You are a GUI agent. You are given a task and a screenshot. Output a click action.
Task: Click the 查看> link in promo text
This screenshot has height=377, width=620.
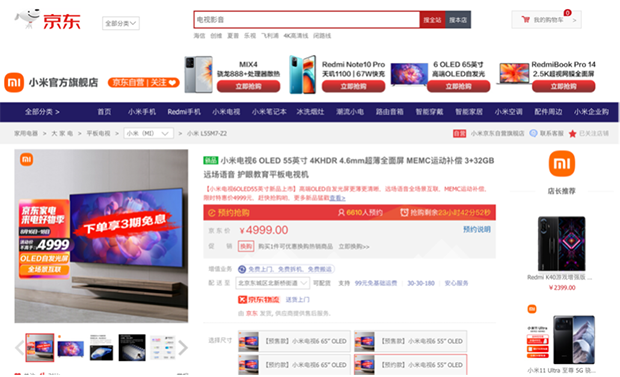pyautogui.click(x=337, y=198)
